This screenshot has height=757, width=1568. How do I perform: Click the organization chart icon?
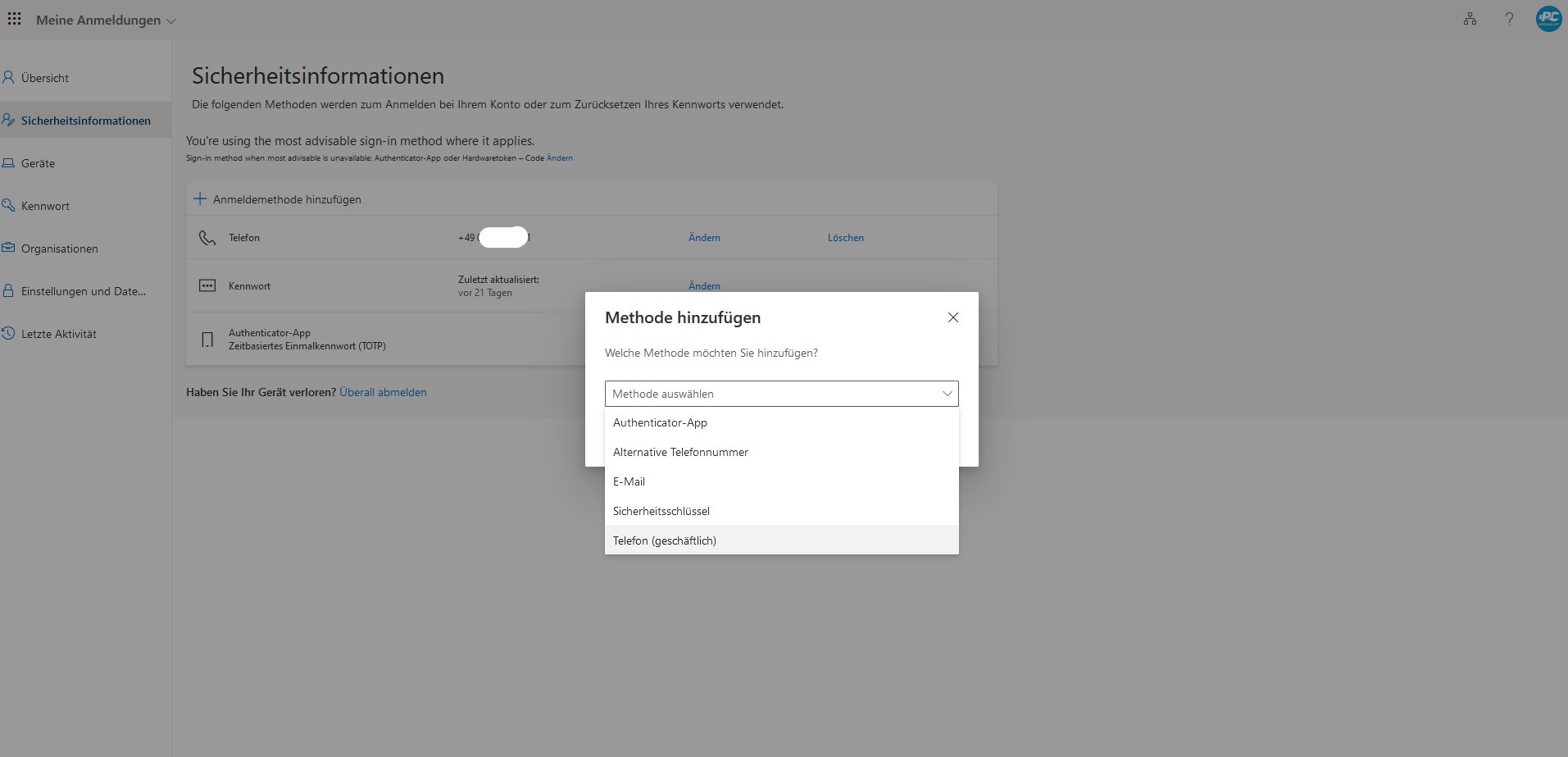coord(1470,20)
